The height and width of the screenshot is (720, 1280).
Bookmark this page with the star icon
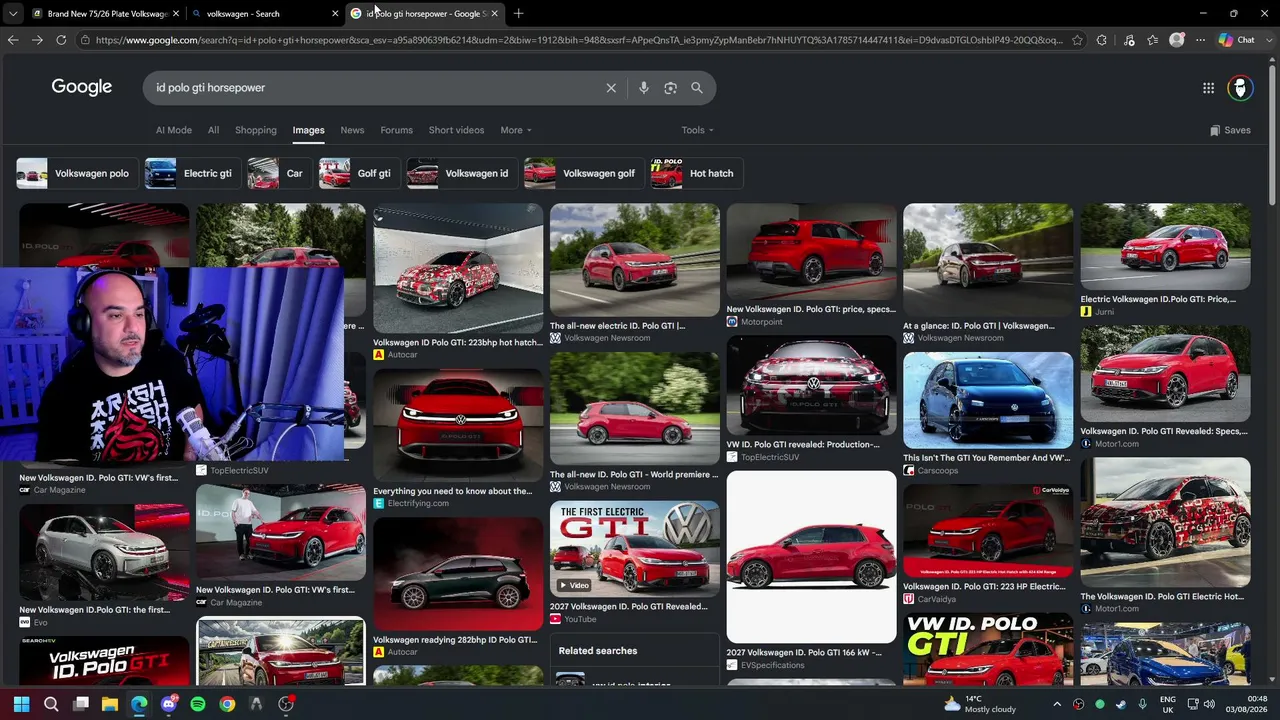tap(1077, 40)
